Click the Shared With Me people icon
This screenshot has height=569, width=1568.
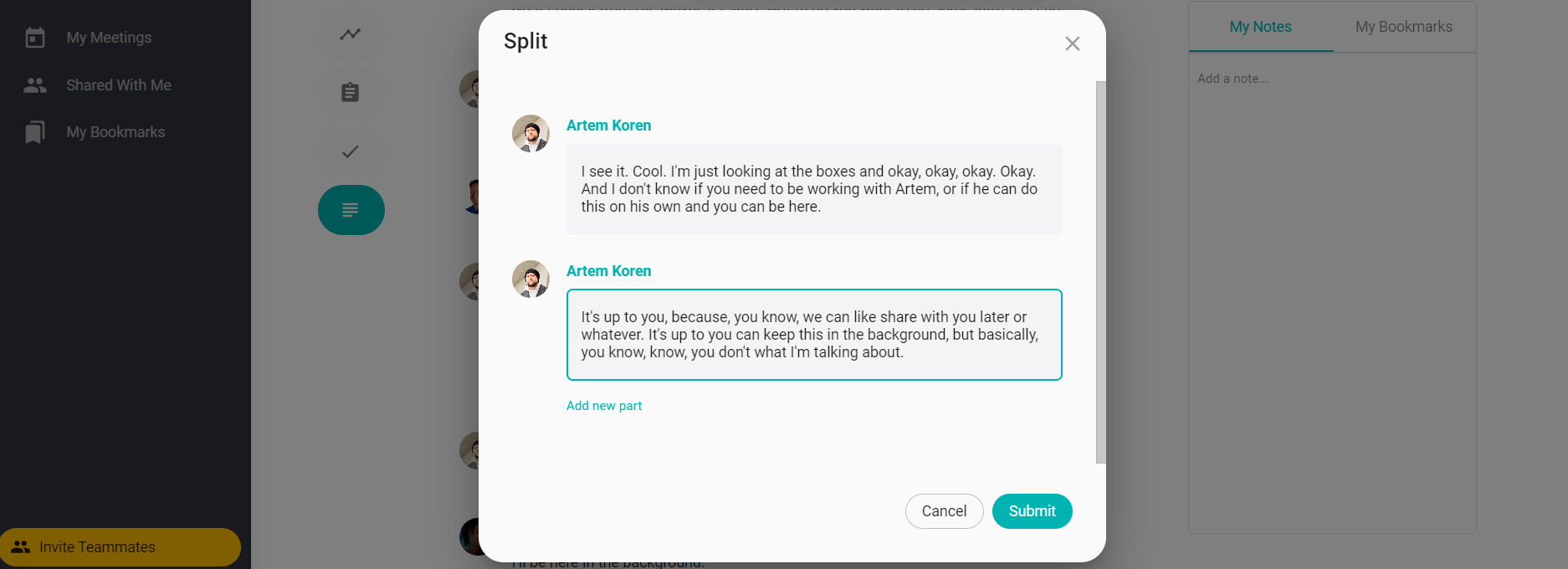point(35,85)
